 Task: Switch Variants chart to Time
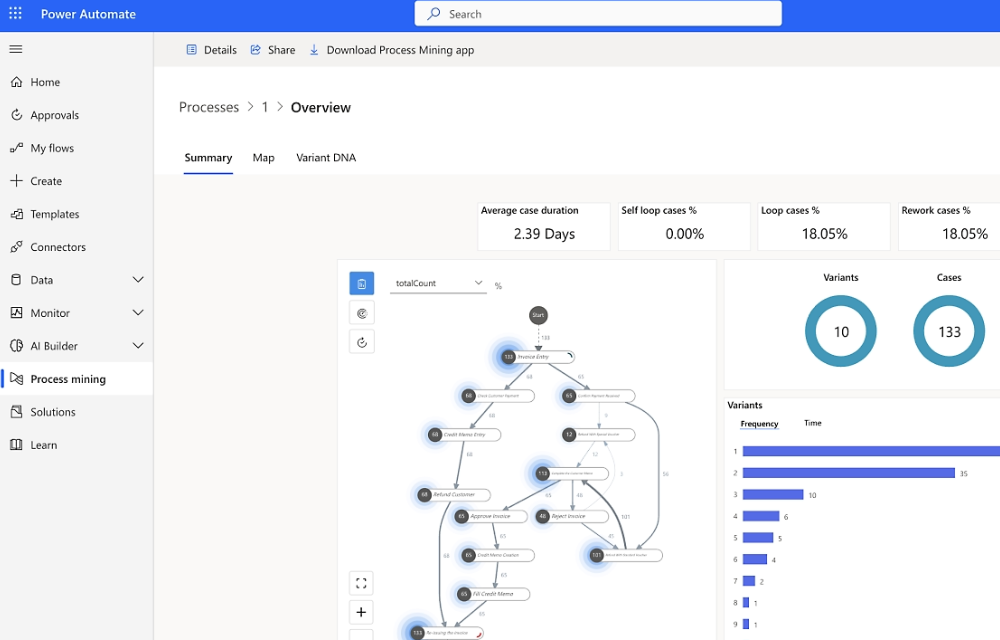(812, 423)
